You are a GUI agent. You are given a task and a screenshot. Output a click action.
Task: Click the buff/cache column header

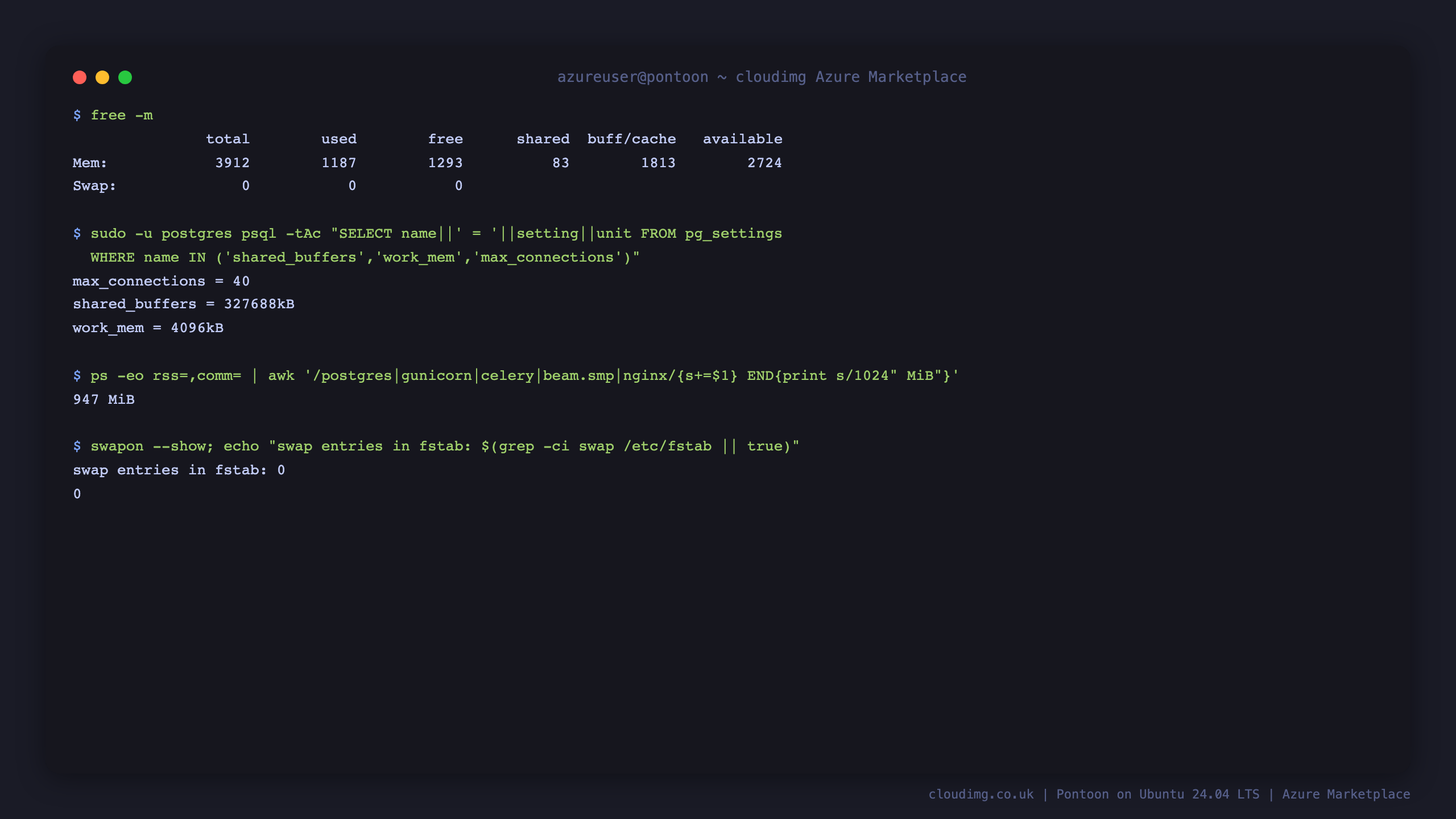click(631, 139)
